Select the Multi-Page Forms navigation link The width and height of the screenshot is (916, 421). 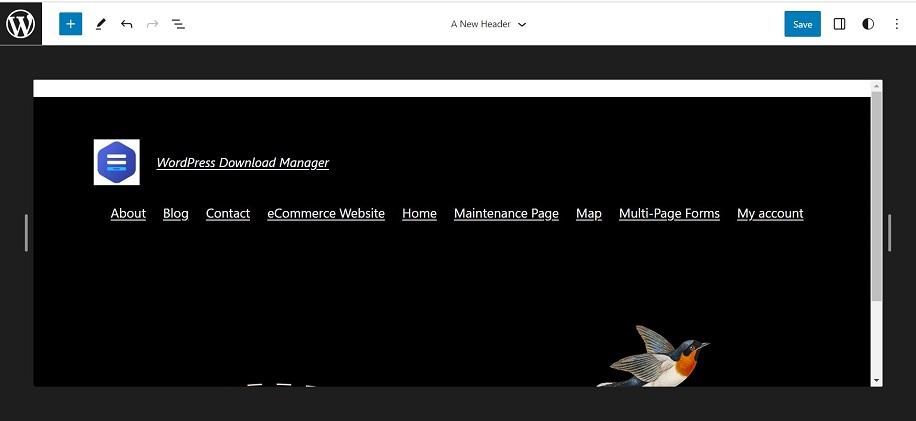click(x=669, y=213)
